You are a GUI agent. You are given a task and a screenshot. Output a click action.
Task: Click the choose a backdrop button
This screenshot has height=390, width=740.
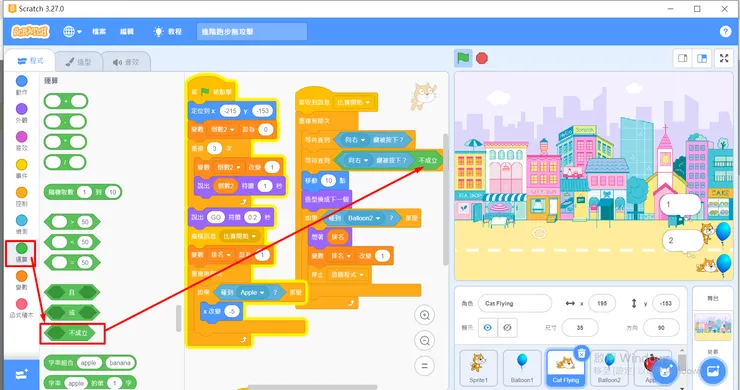point(713,372)
